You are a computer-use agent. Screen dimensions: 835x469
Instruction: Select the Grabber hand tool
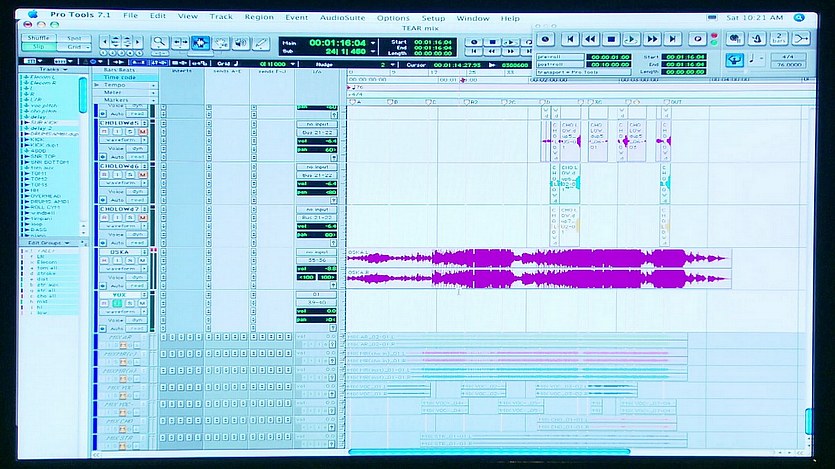coord(220,43)
